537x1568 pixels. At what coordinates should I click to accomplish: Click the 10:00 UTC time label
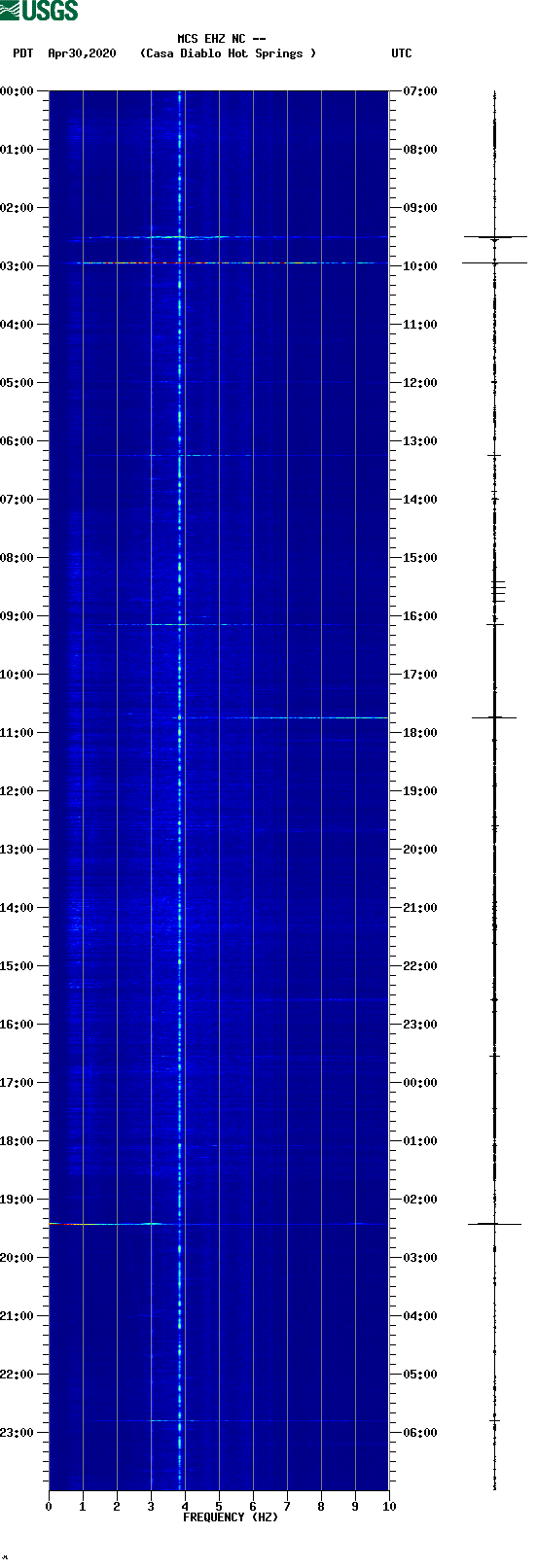(x=420, y=265)
